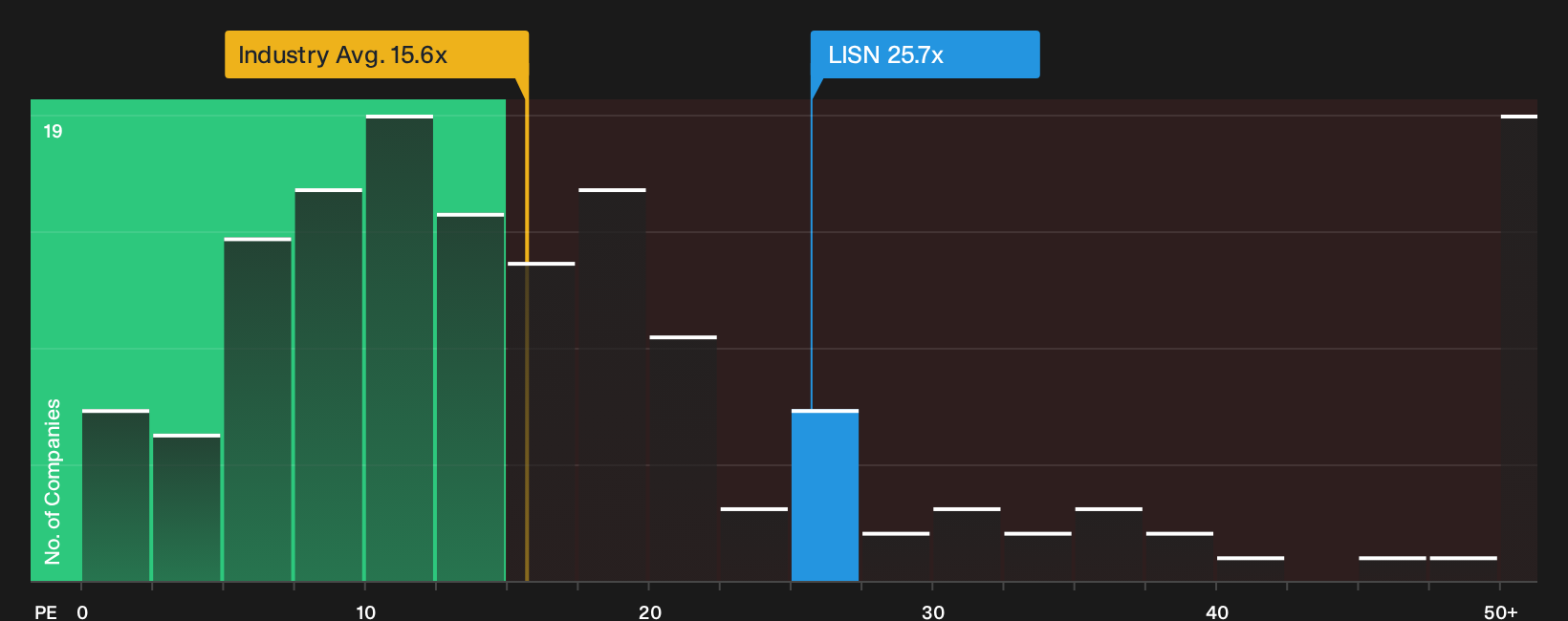Click the x-axis tick label 50+
Image resolution: width=1568 pixels, height=621 pixels.
[x=1501, y=612]
